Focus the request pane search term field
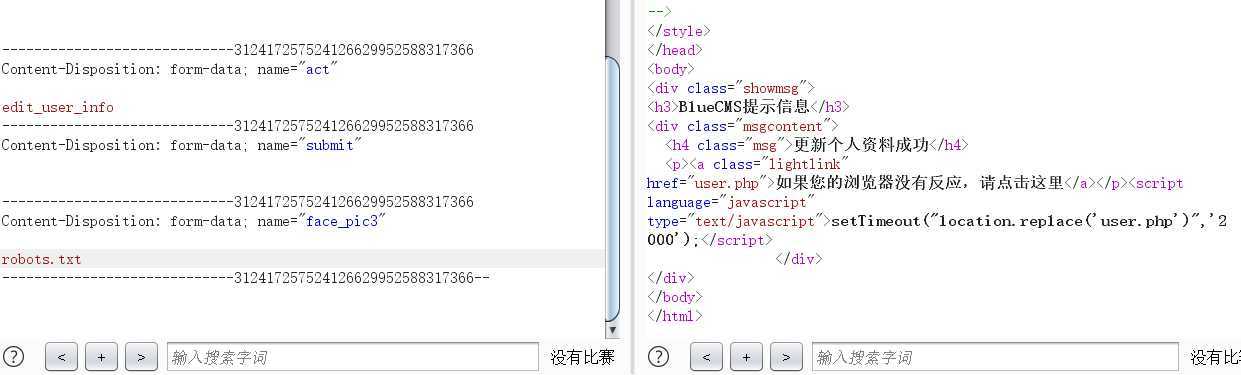Viewport: 1241px width, 375px height. pyautogui.click(x=352, y=357)
